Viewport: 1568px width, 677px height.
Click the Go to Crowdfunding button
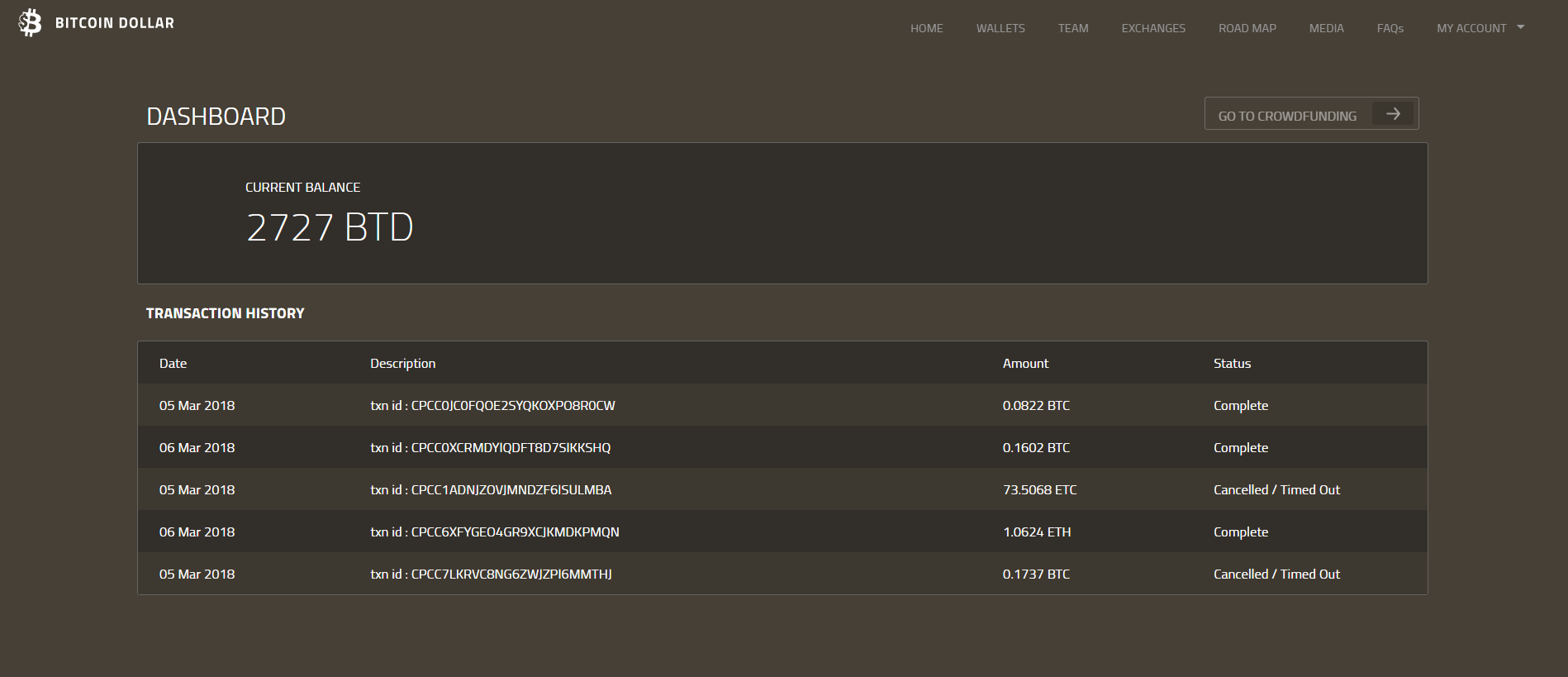pos(1311,114)
